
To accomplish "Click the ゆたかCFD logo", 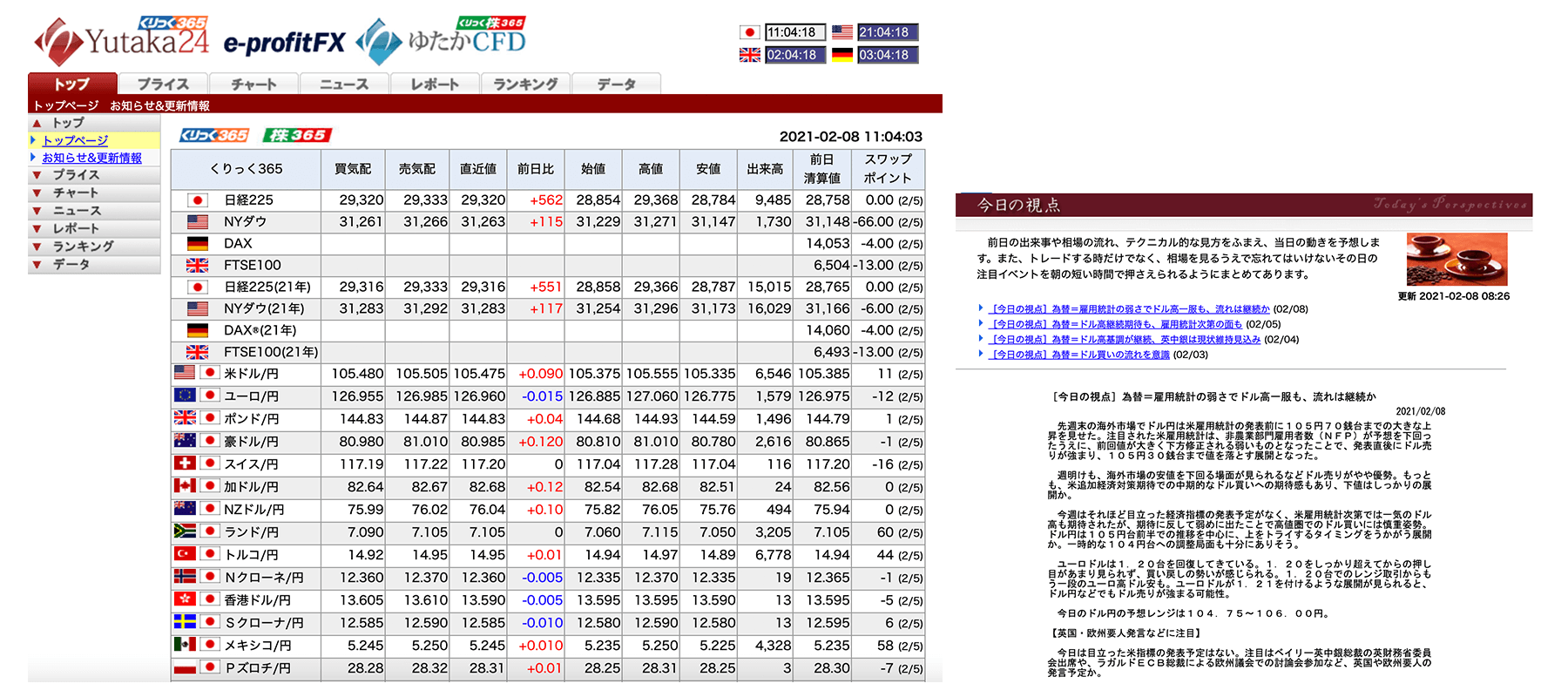I will (443, 41).
